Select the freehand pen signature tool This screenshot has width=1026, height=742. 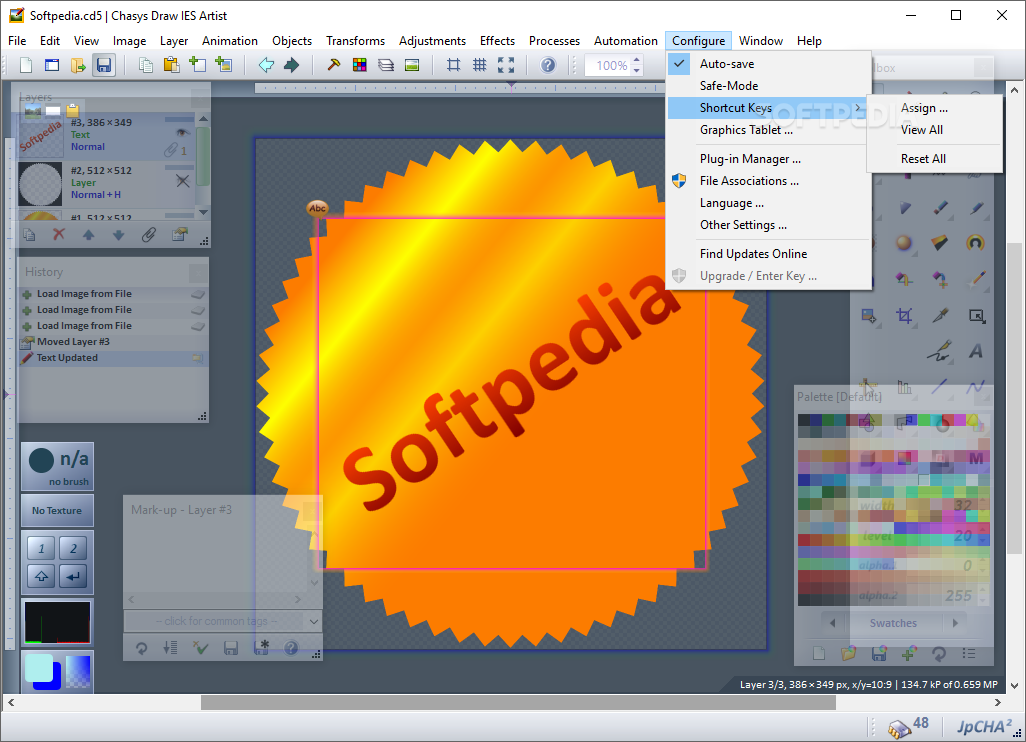(940, 351)
